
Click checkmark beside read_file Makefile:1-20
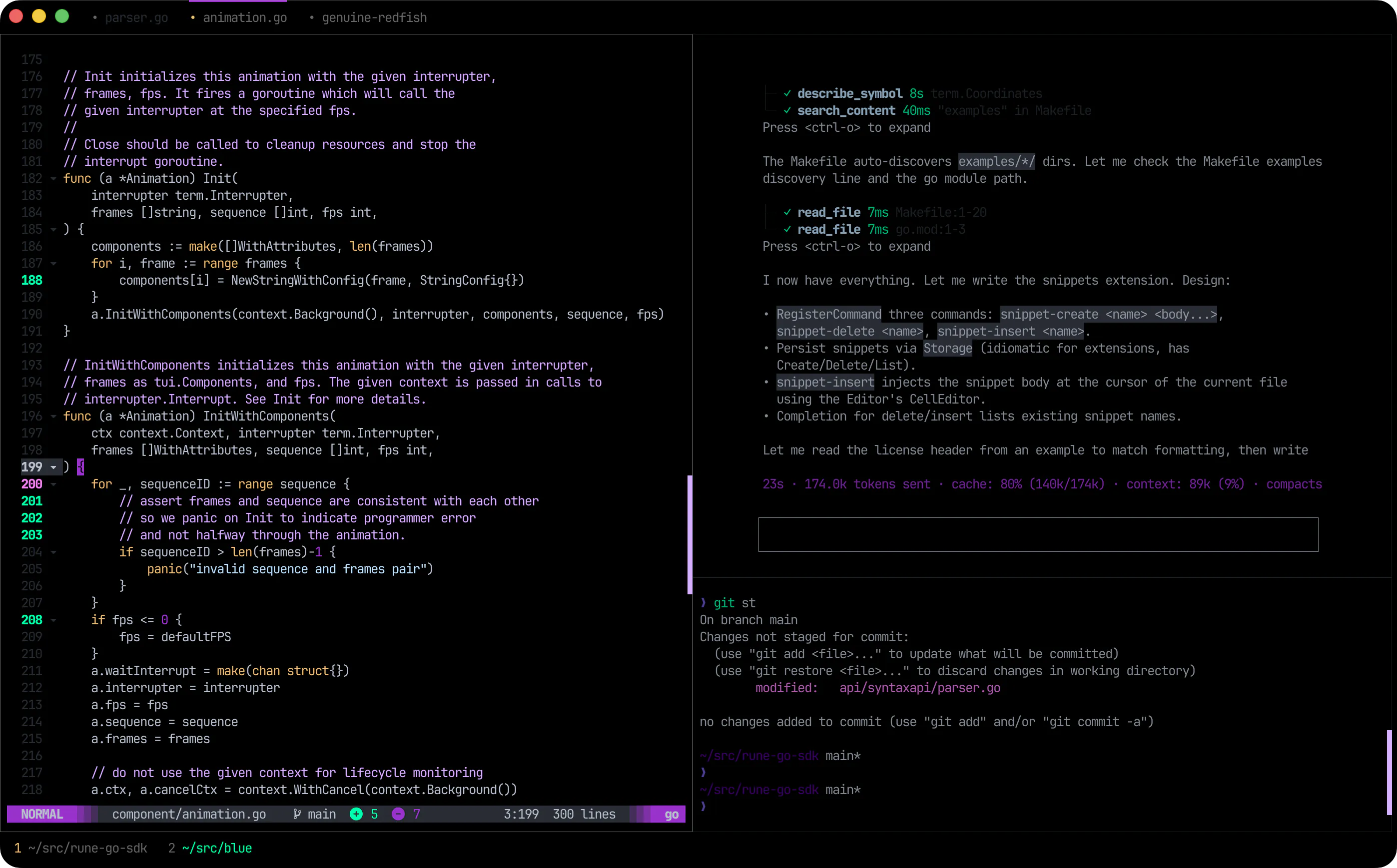(x=787, y=212)
